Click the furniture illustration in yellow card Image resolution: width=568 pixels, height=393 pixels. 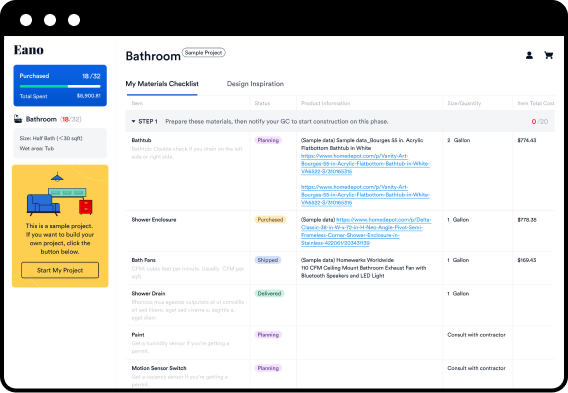click(x=60, y=194)
